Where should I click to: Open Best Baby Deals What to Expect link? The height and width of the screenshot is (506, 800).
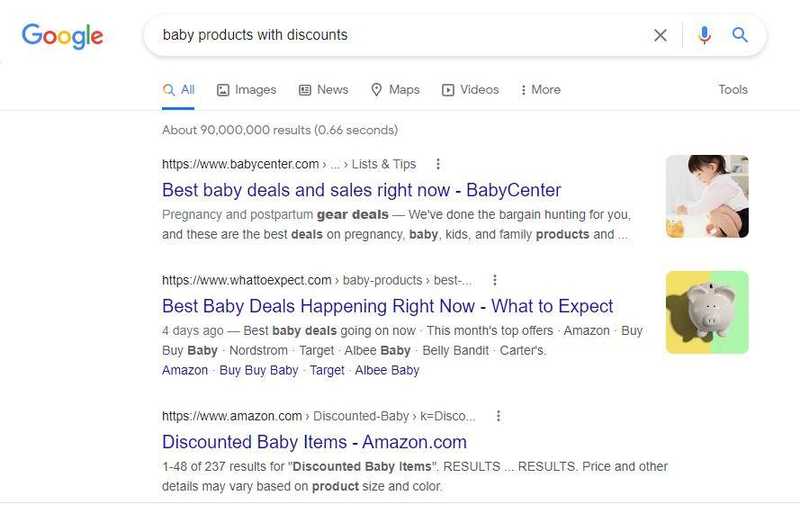point(387,306)
